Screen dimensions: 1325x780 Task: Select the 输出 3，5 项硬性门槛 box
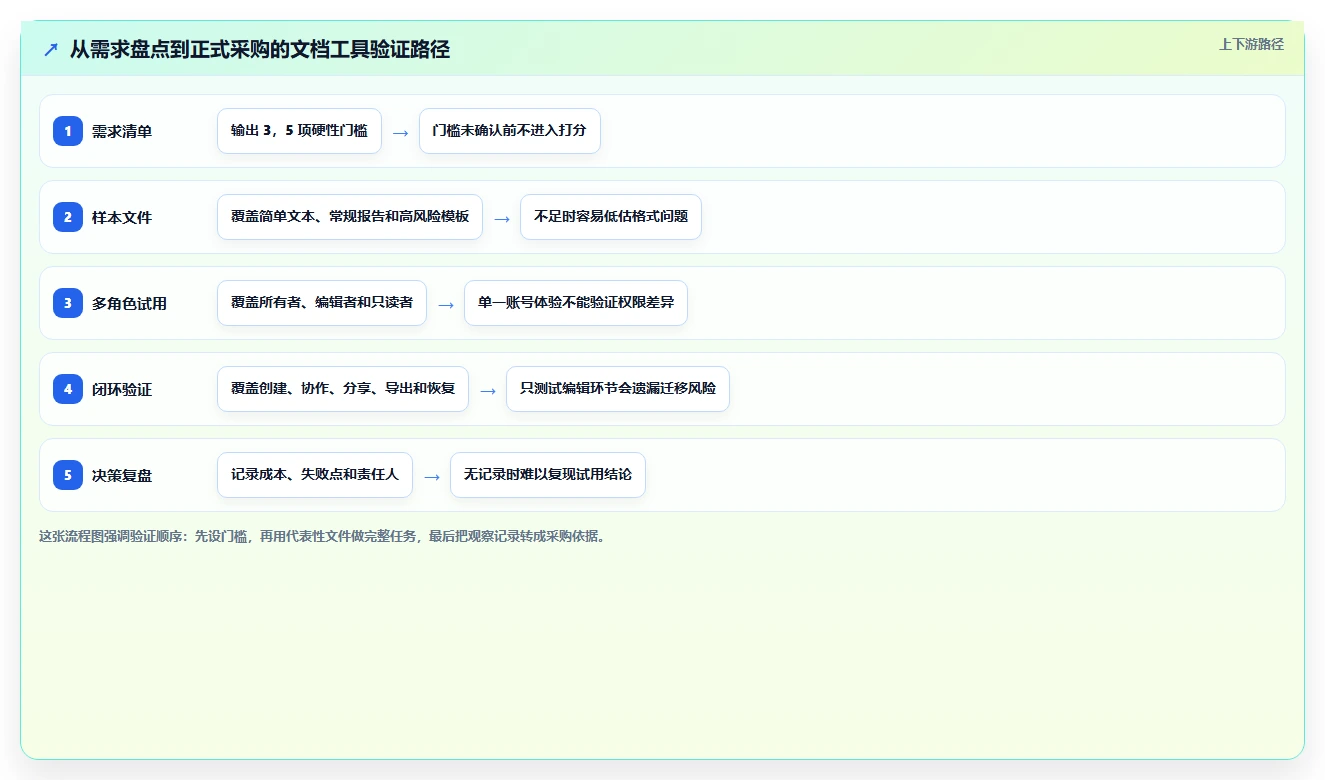click(299, 131)
